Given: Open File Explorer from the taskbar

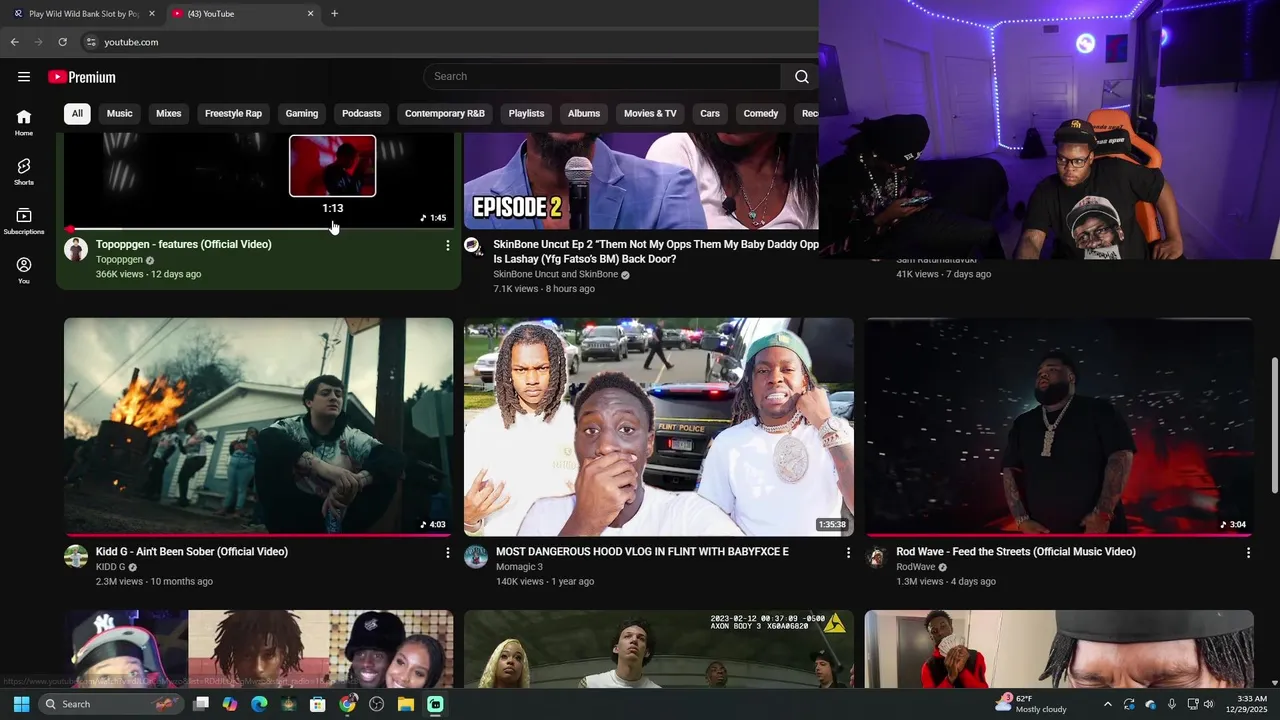Looking at the screenshot, I should pyautogui.click(x=406, y=704).
